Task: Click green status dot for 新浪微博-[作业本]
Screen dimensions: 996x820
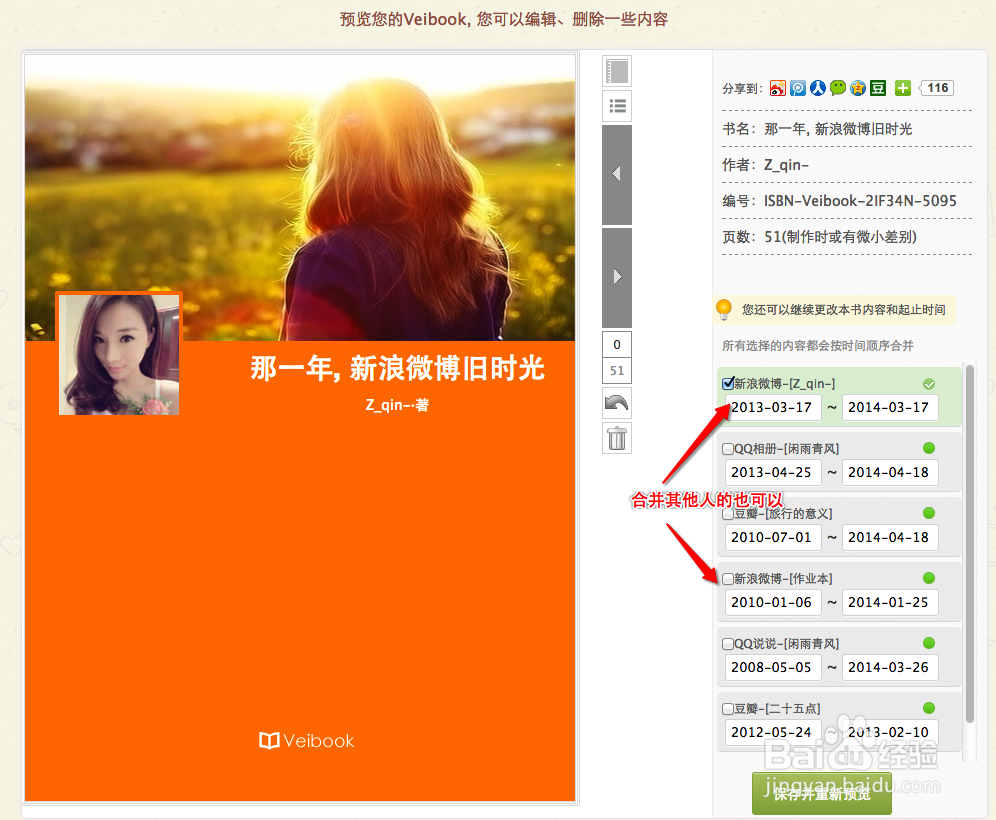Action: [x=929, y=578]
